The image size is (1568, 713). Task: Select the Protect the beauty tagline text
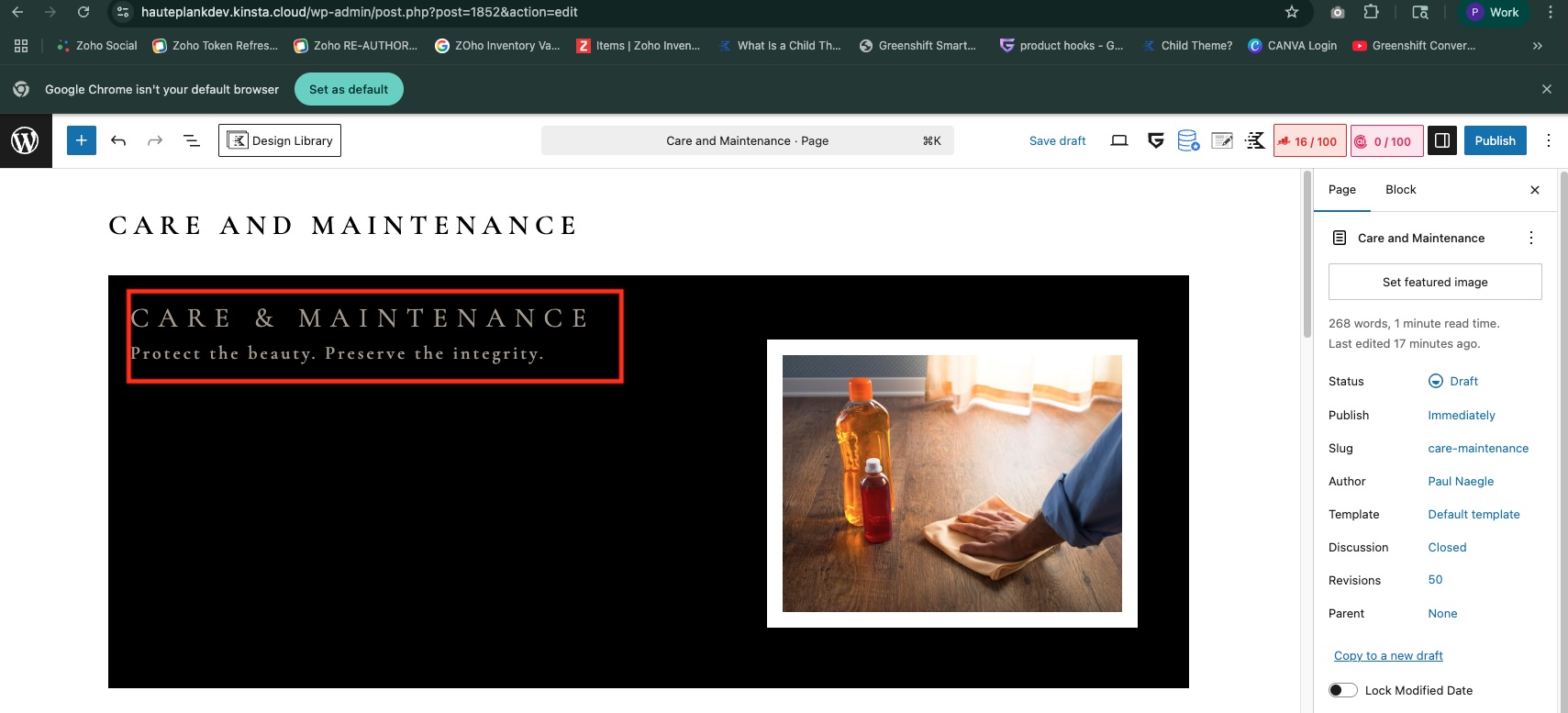(x=338, y=353)
